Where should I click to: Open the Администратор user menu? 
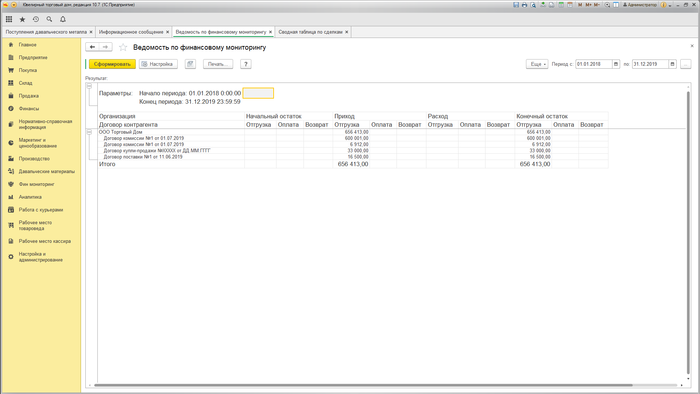tap(640, 5)
